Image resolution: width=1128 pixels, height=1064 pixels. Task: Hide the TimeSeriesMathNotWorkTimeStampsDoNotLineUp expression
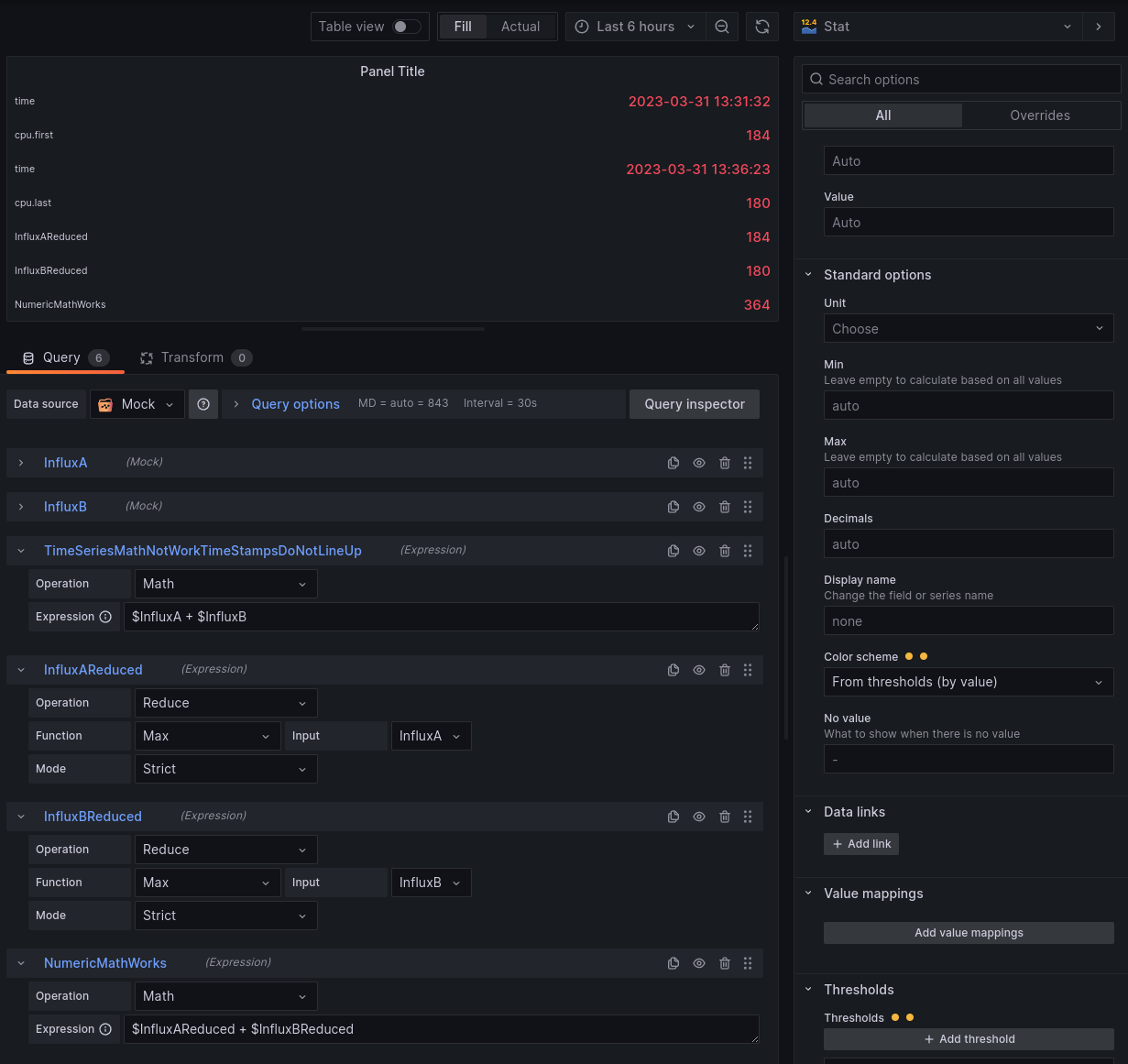[699, 551]
